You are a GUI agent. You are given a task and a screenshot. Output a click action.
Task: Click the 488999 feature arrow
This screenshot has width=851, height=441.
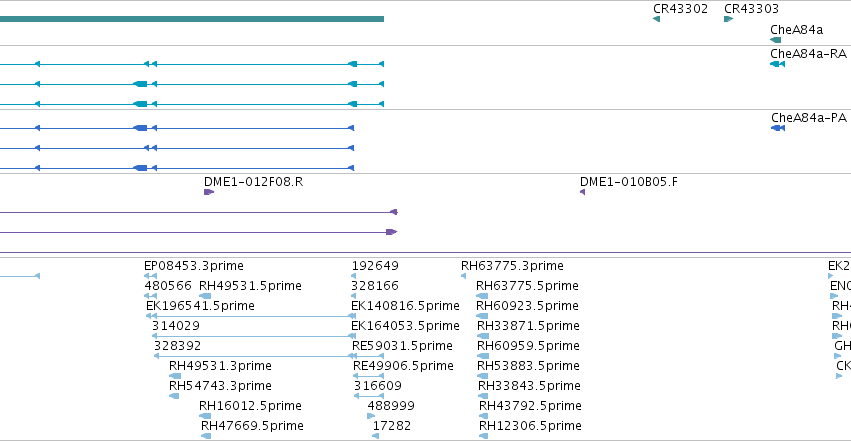click(x=371, y=416)
